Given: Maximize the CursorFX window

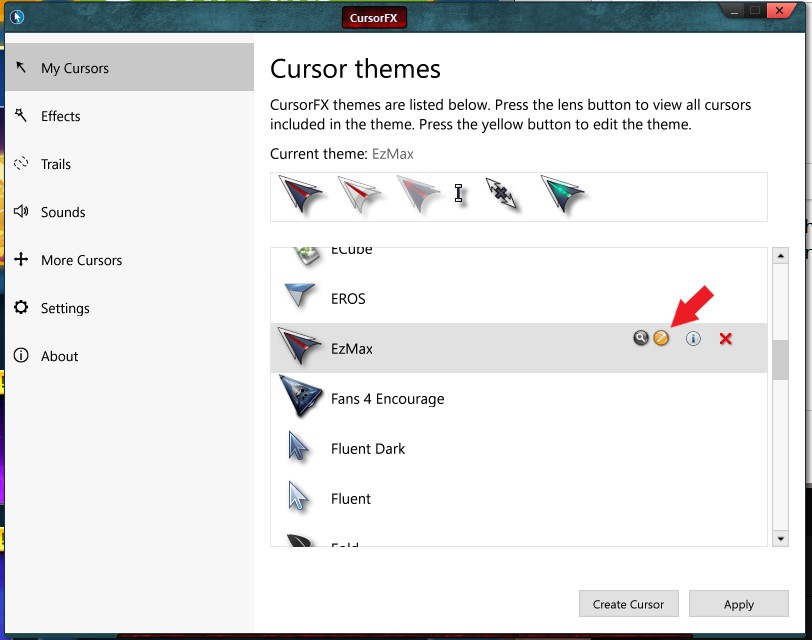Looking at the screenshot, I should 755,11.
